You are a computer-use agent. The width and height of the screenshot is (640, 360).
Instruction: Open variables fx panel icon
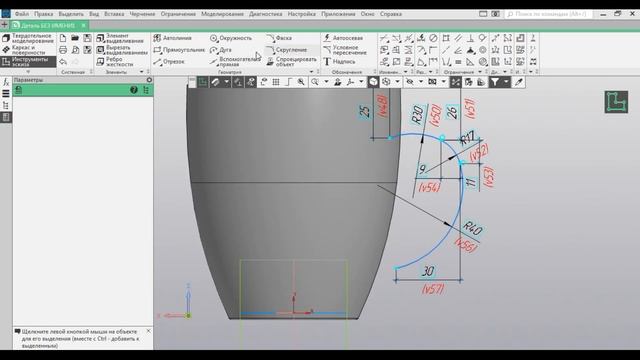pos(6,82)
